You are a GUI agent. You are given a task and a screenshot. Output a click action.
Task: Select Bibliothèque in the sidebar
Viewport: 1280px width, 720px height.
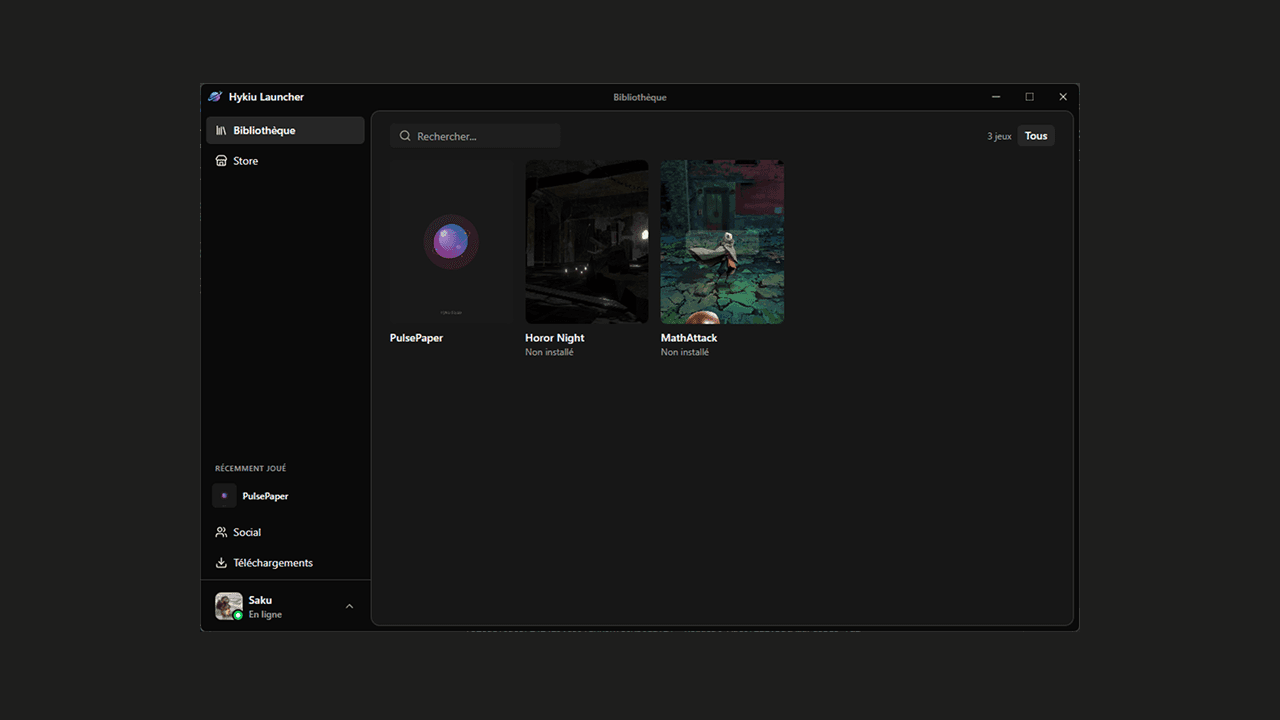coord(285,130)
